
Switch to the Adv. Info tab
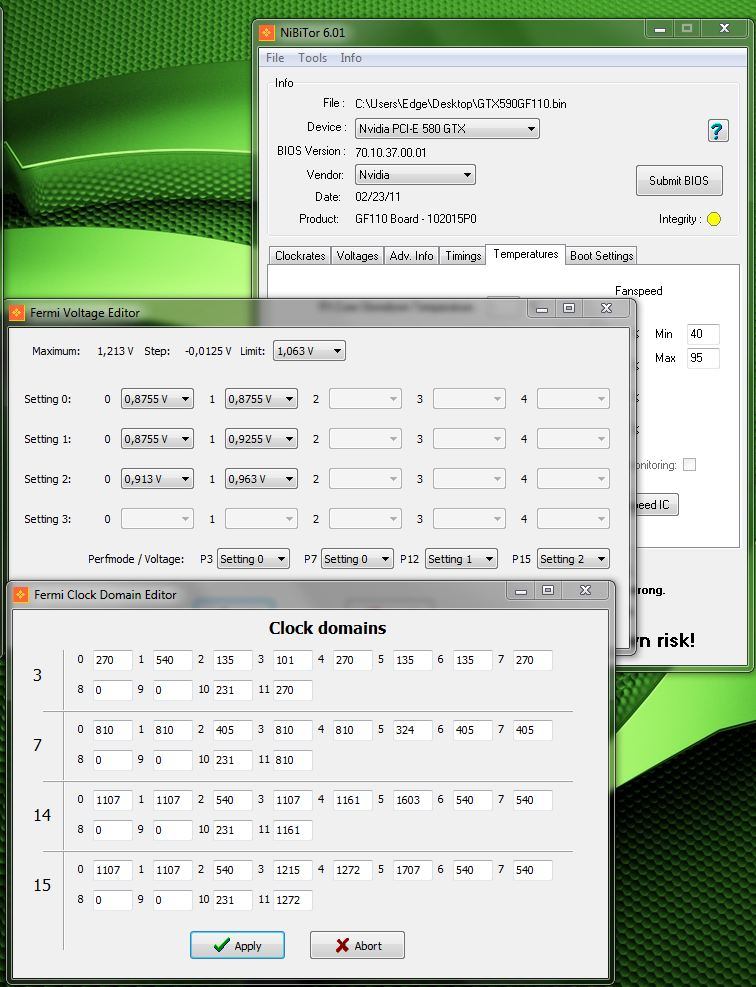click(x=411, y=256)
